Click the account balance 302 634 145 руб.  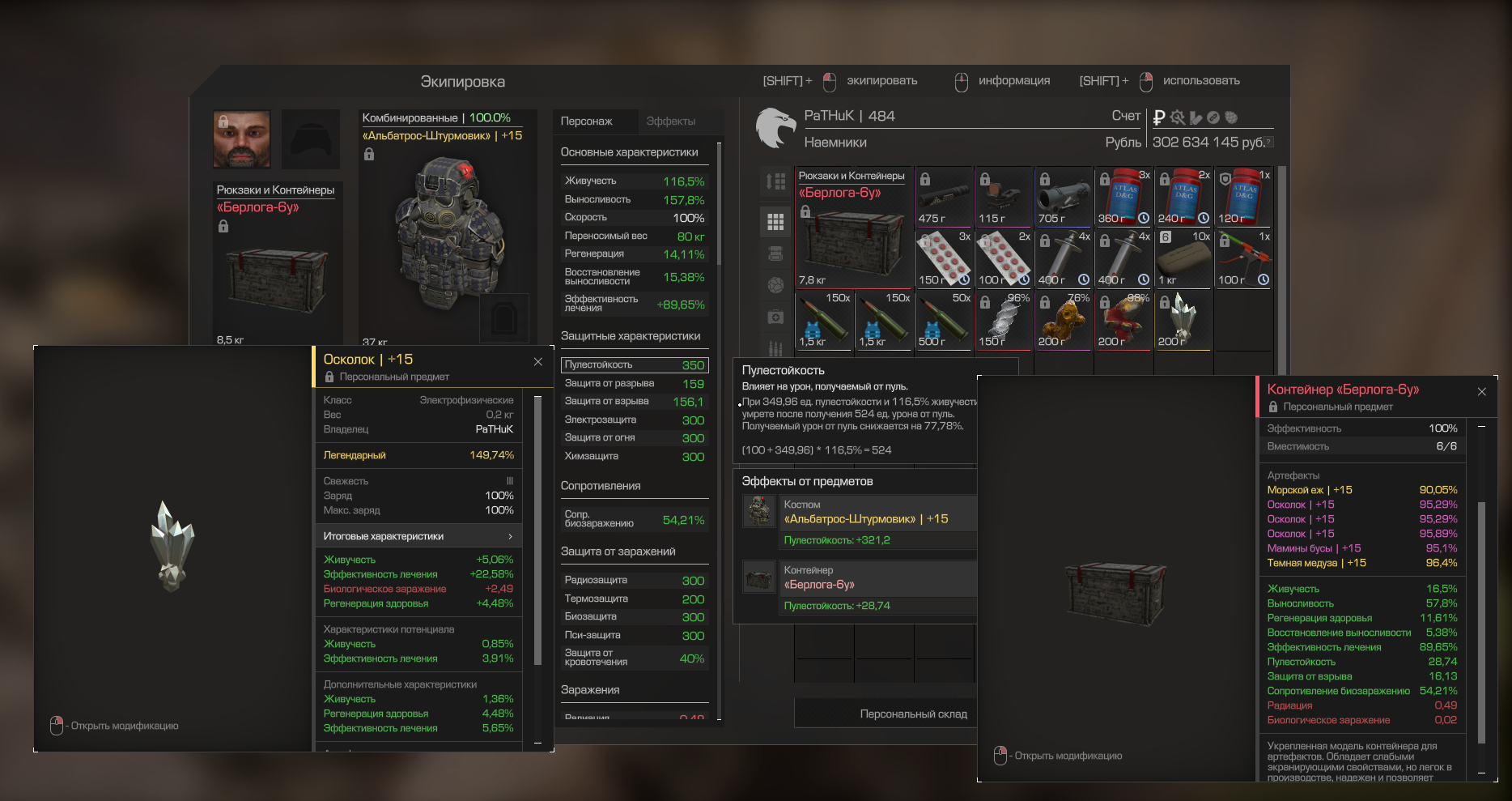(x=1208, y=142)
